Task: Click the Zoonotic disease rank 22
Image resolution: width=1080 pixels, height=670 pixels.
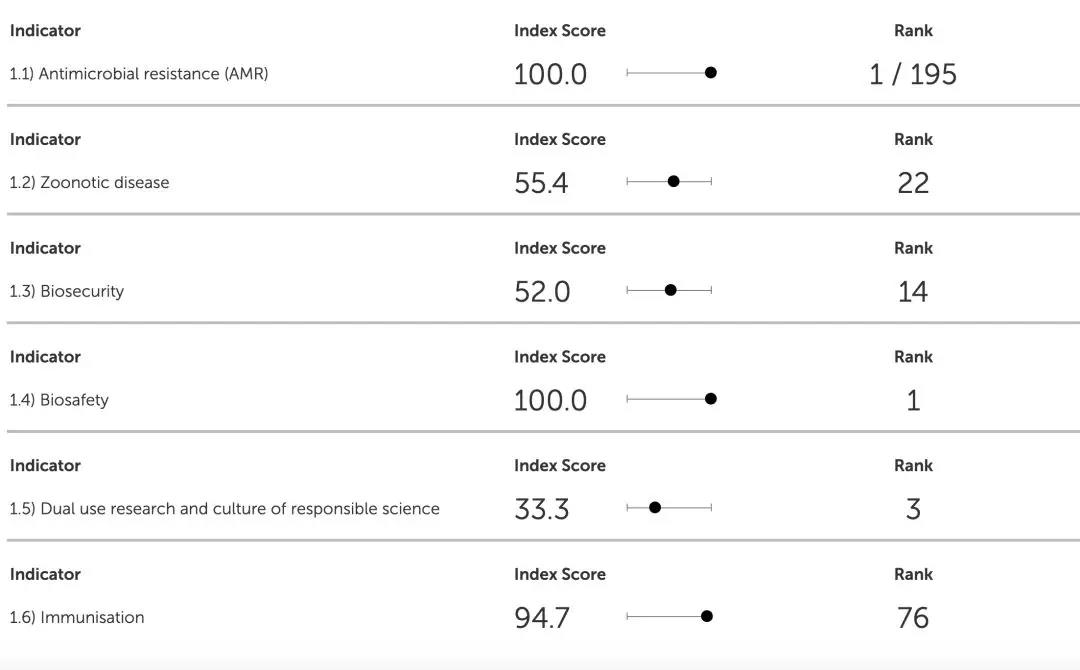Action: (913, 183)
